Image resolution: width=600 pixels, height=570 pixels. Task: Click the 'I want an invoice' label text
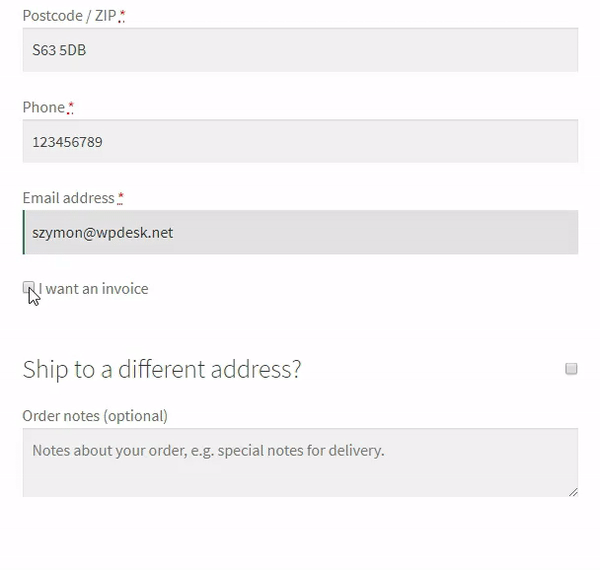pyautogui.click(x=93, y=289)
